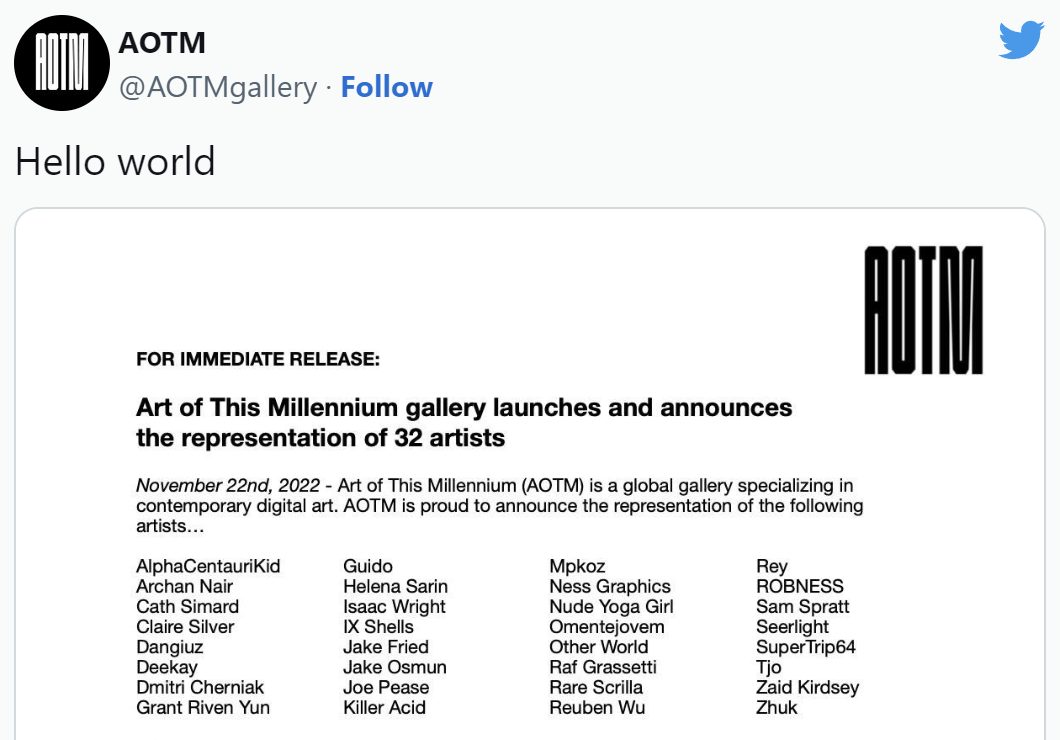1060x740 pixels.
Task: Click the Art of This Millennium headline
Action: point(464,422)
